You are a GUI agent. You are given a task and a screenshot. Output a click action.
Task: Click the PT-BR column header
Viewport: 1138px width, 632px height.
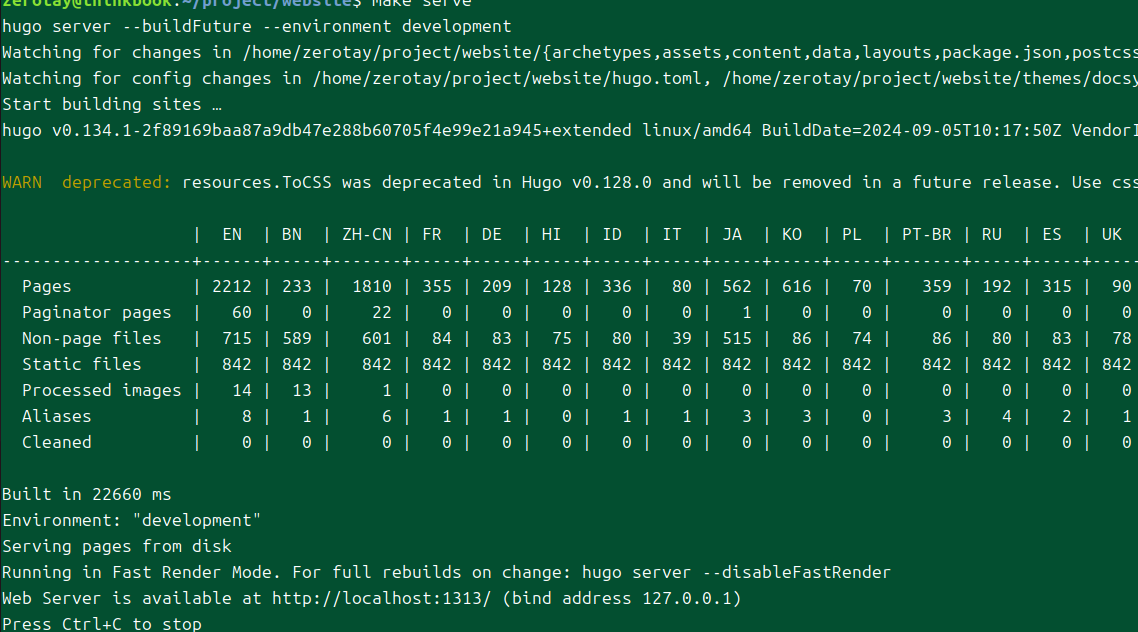[926, 234]
